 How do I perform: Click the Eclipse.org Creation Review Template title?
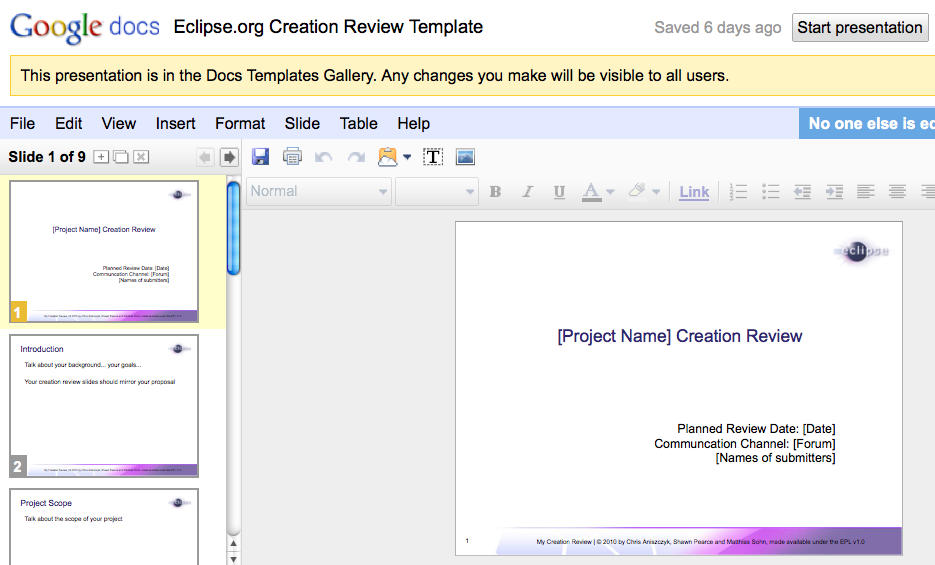[328, 27]
